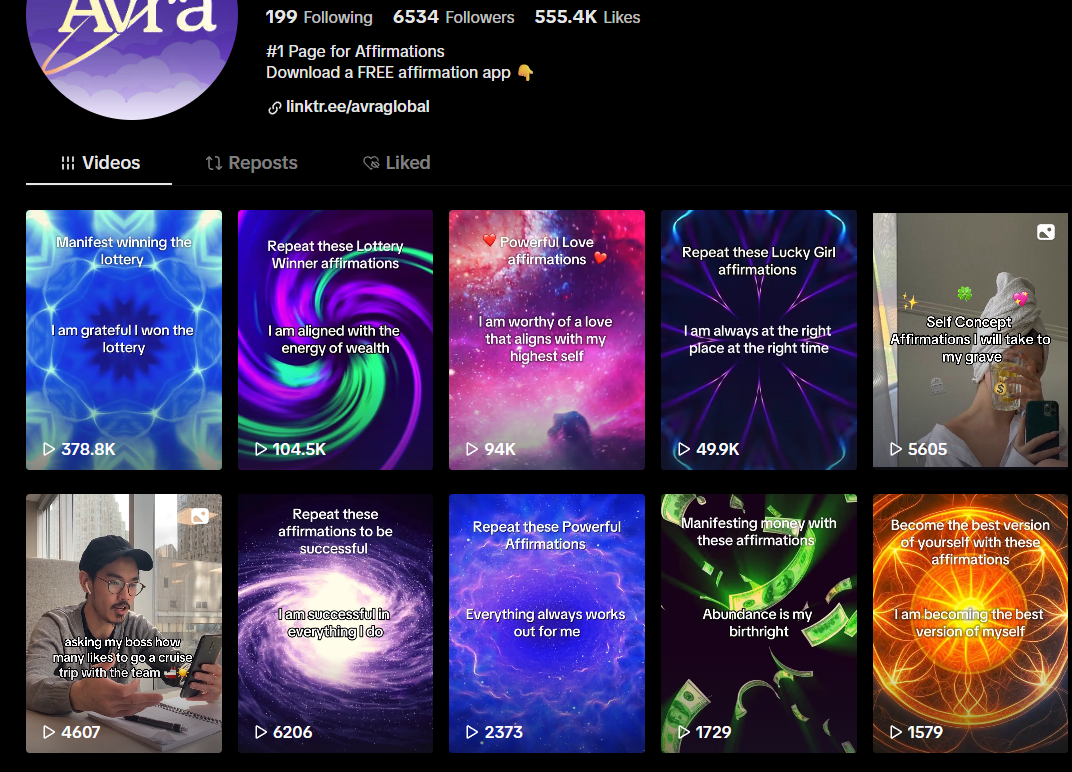
Task: Open the Powerful Love affirmations video
Action: pos(547,340)
